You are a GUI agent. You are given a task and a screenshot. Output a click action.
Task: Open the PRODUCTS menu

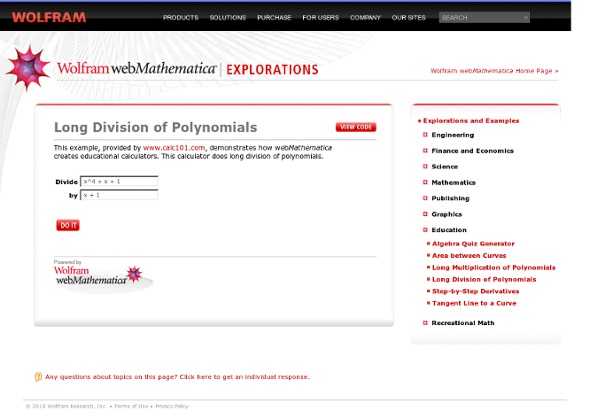point(181,18)
